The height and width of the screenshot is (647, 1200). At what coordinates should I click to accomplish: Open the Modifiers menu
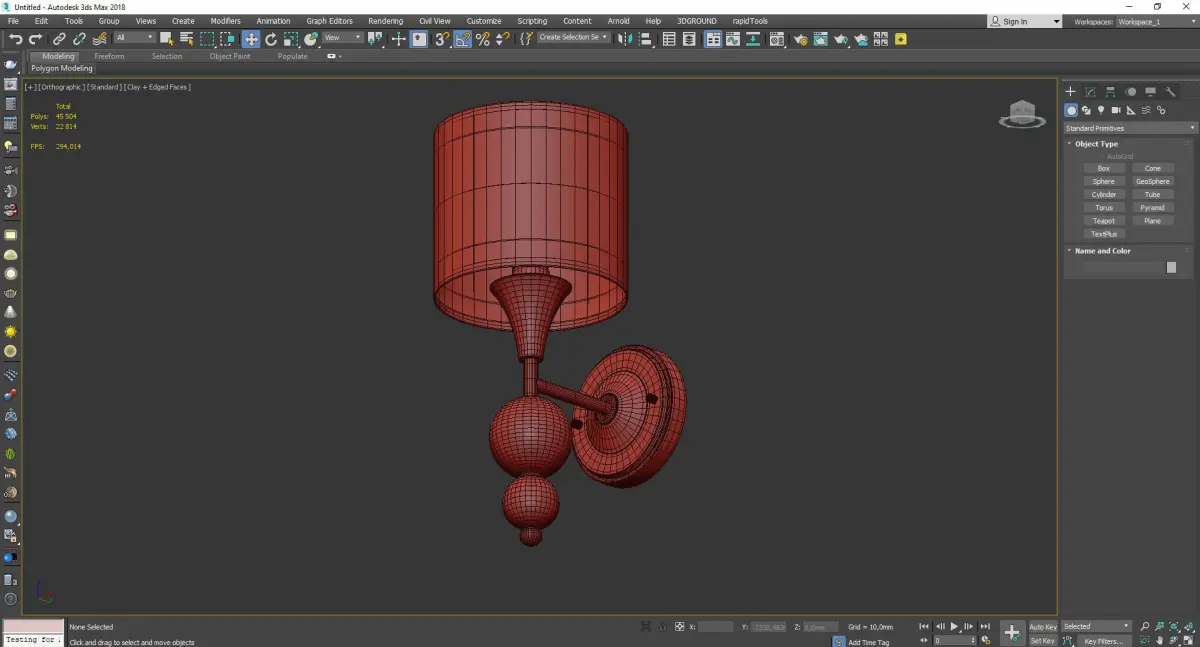click(225, 21)
